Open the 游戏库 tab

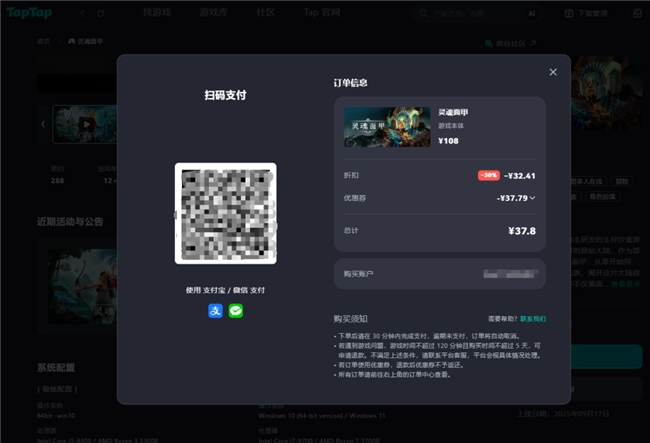pyautogui.click(x=212, y=13)
